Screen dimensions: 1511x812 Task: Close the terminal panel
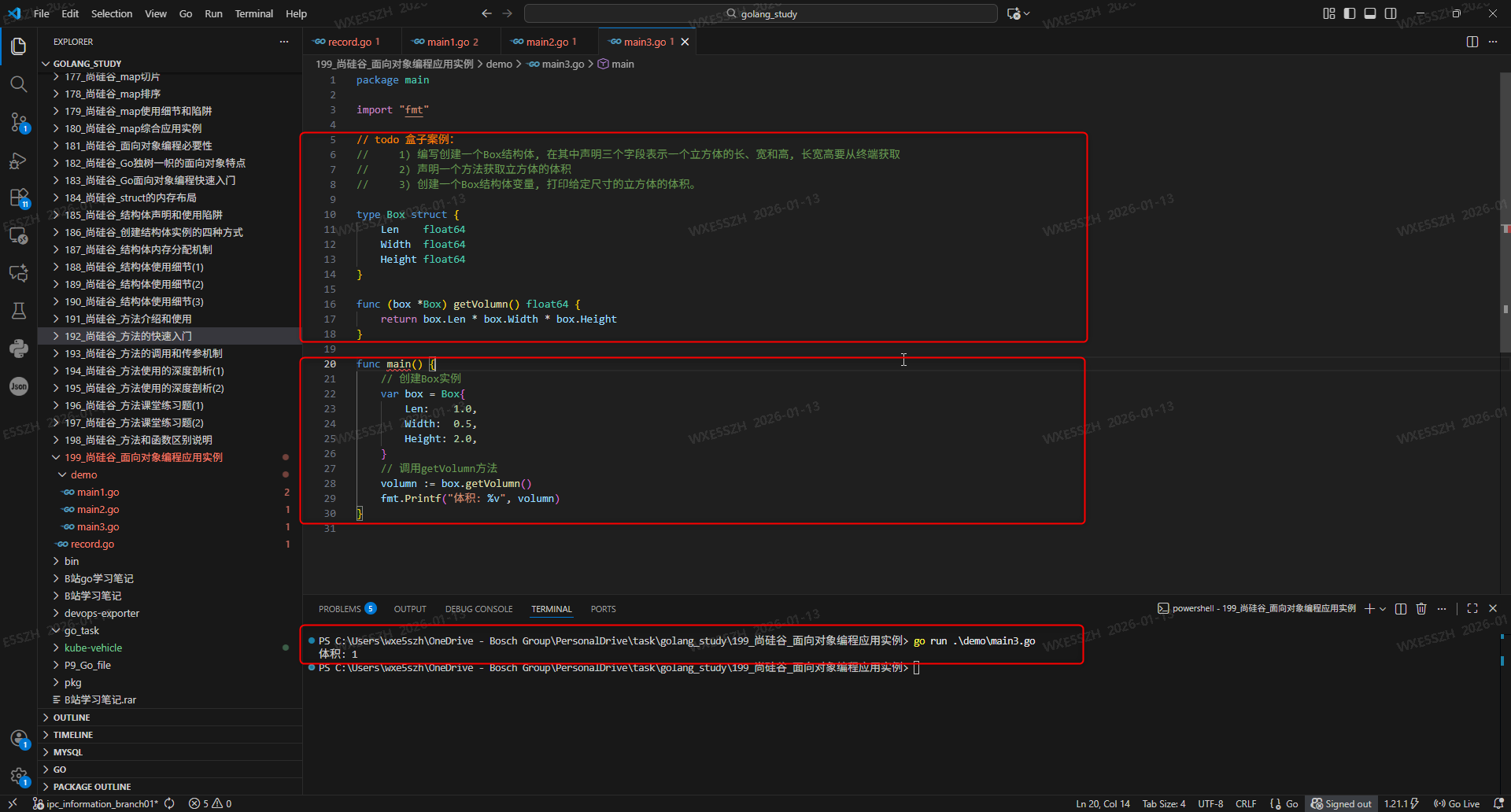point(1493,608)
